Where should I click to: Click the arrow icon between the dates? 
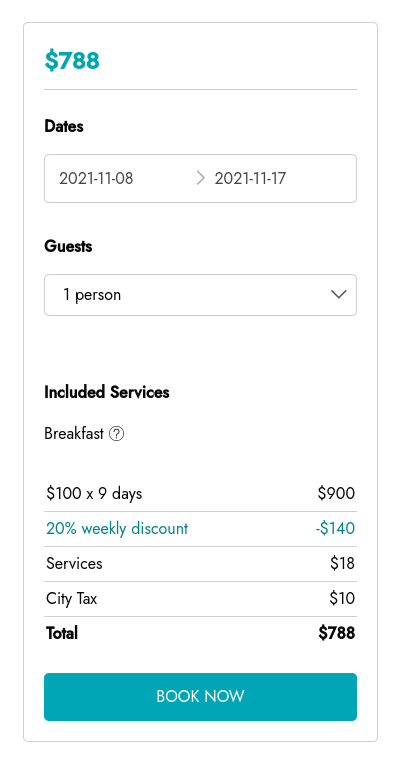(x=200, y=178)
